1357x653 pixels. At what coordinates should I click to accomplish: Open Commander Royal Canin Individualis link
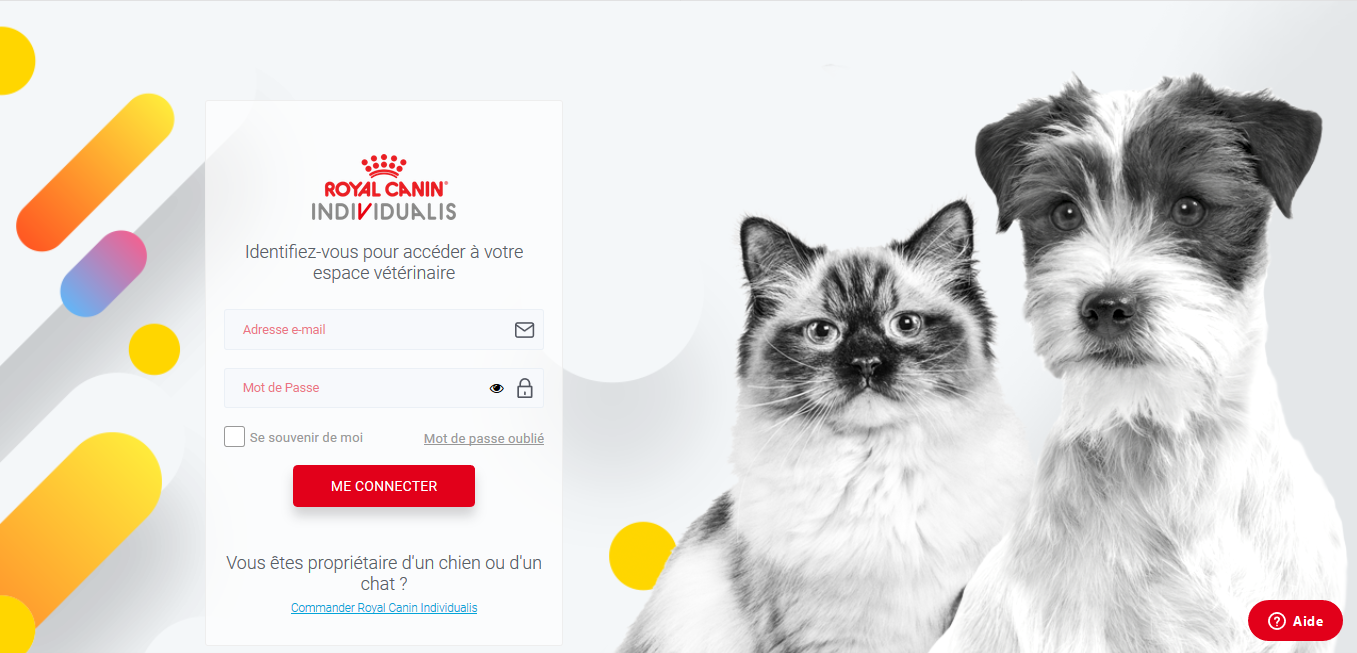click(384, 608)
